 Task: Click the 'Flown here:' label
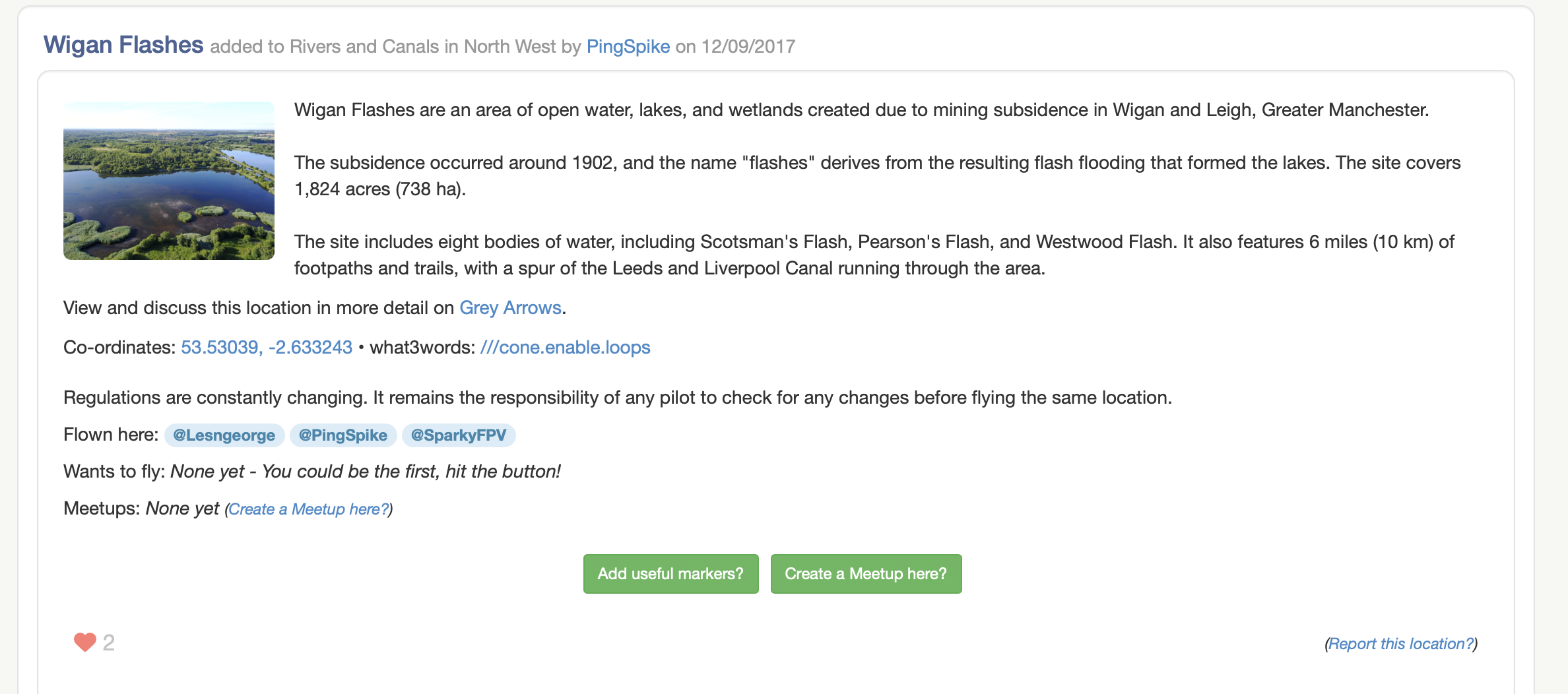click(x=111, y=434)
